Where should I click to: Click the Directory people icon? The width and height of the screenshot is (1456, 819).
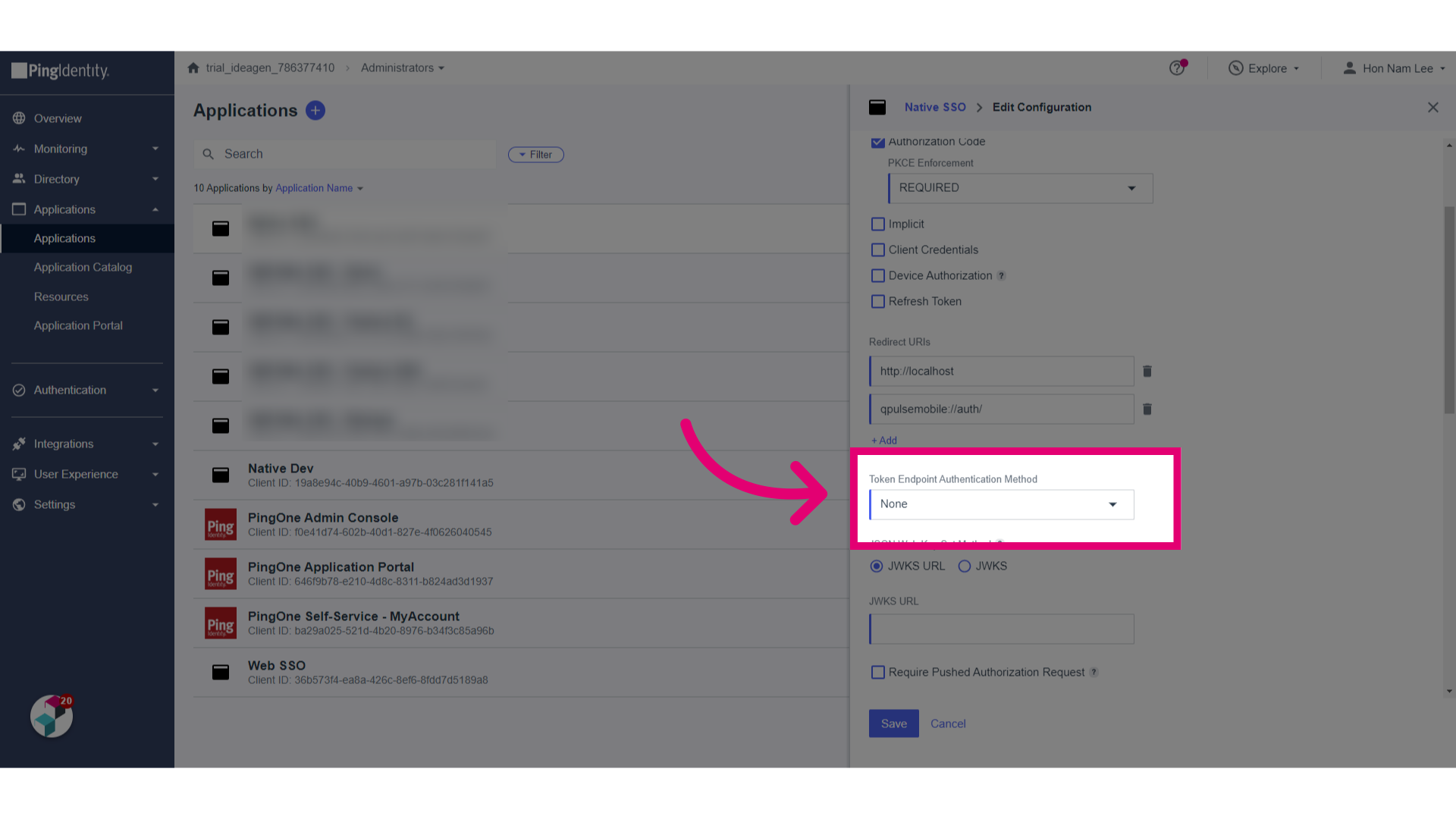19,179
